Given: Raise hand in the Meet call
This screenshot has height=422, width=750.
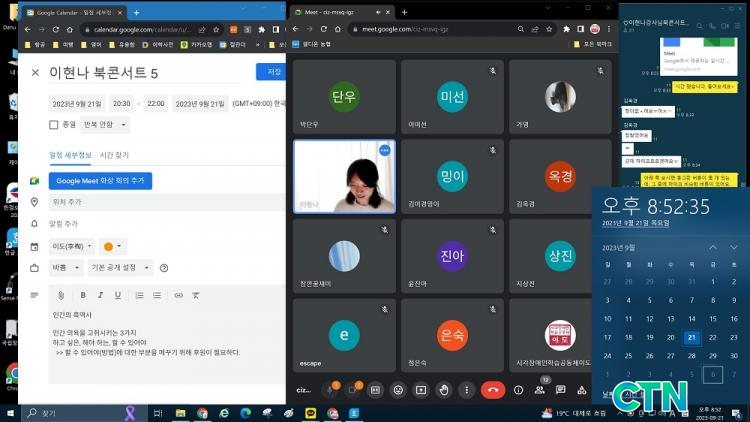Looking at the screenshot, I should tap(443, 389).
